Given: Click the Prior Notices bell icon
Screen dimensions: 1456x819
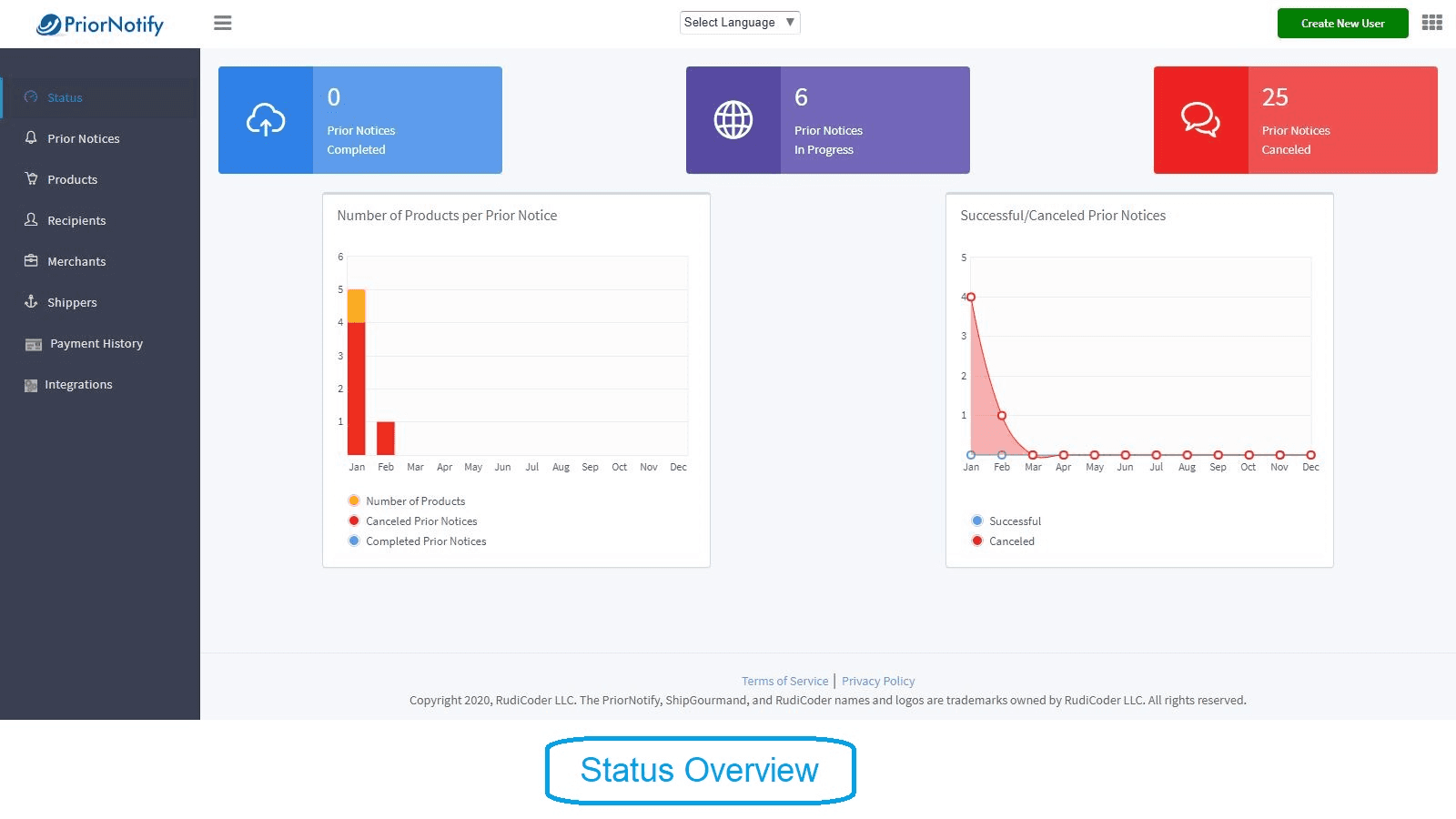Looking at the screenshot, I should pyautogui.click(x=30, y=137).
